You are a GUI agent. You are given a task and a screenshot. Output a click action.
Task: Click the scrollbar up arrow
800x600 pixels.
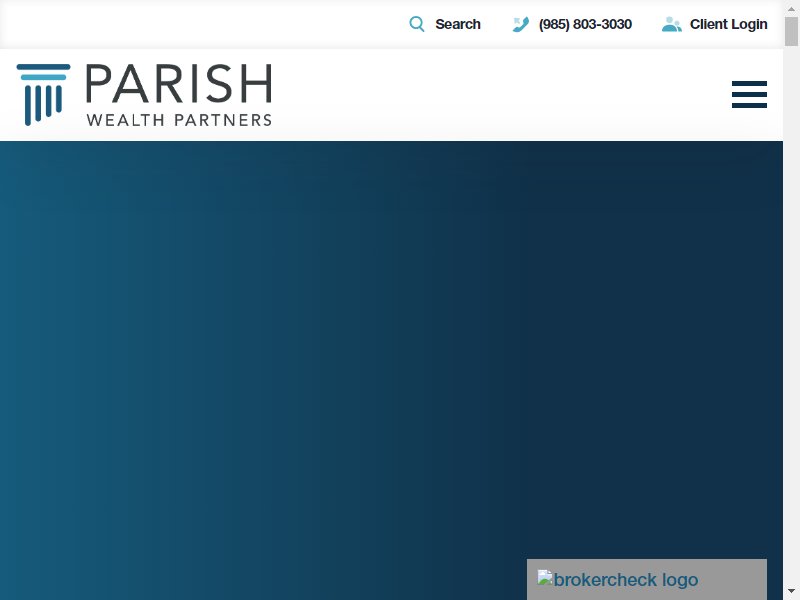791,9
